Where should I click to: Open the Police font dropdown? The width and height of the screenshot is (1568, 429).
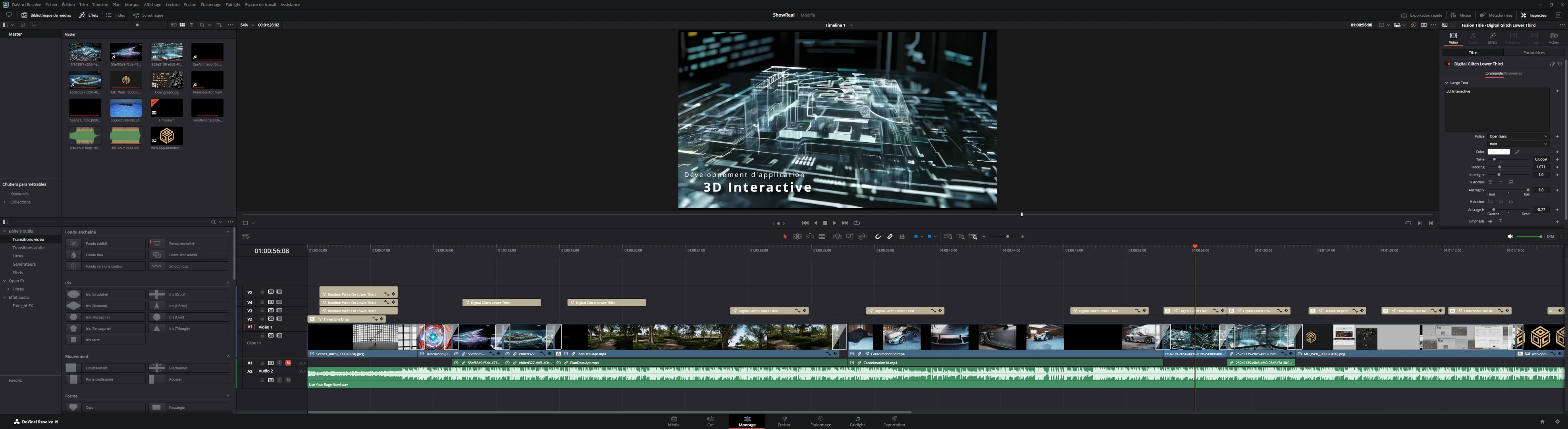point(1518,137)
